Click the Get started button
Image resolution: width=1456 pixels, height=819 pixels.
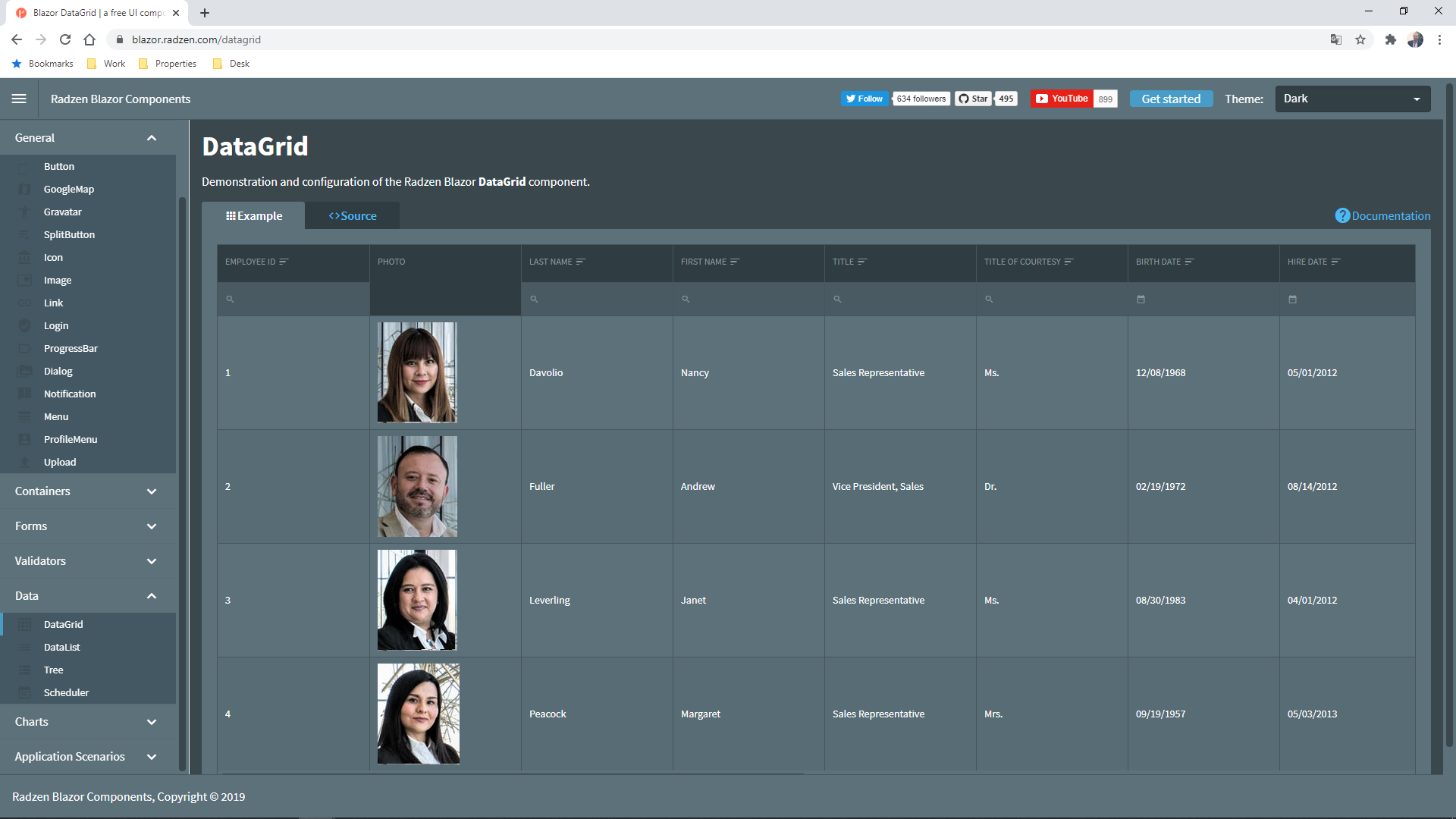click(x=1170, y=99)
